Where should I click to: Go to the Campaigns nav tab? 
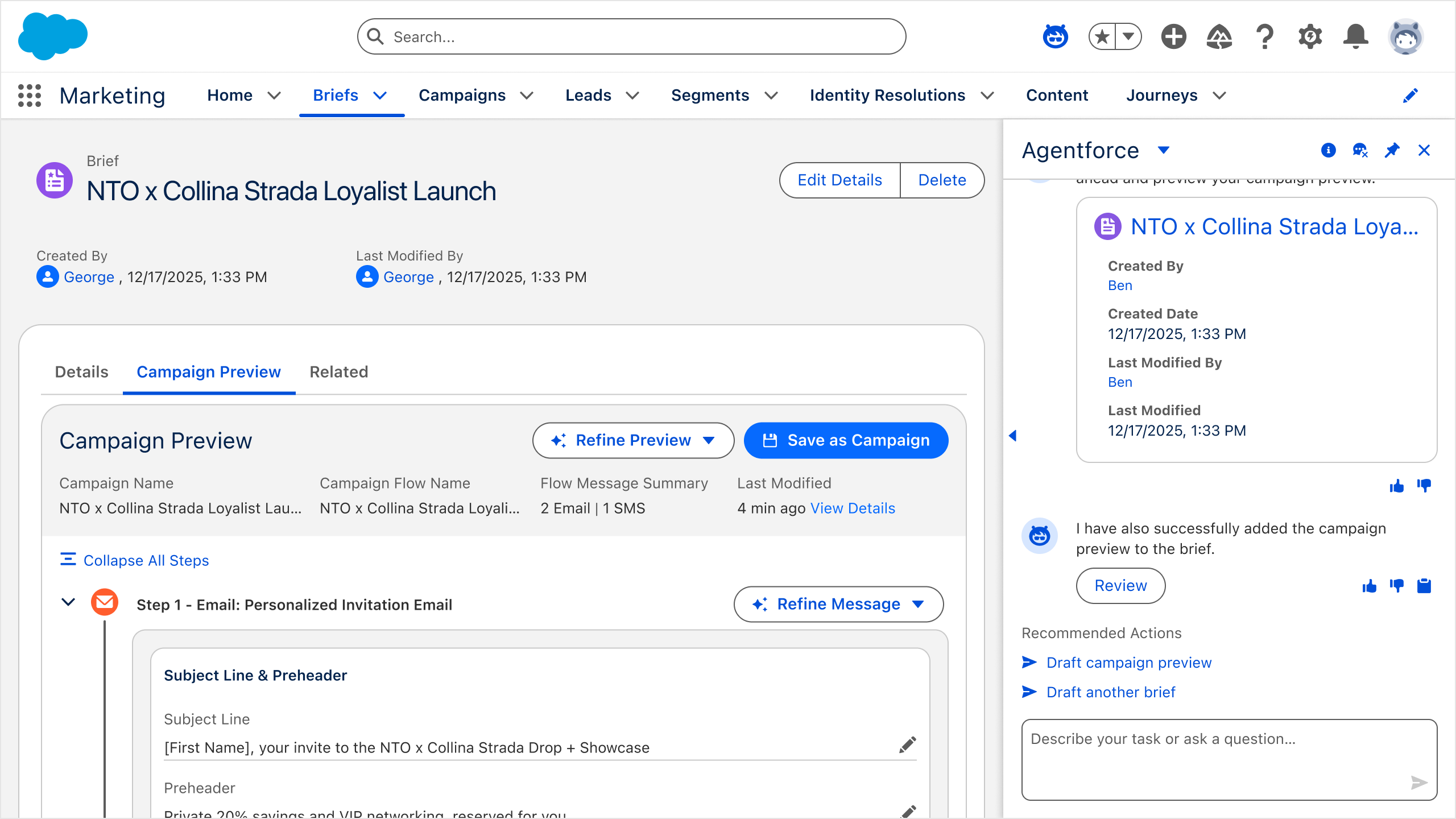[x=462, y=96]
